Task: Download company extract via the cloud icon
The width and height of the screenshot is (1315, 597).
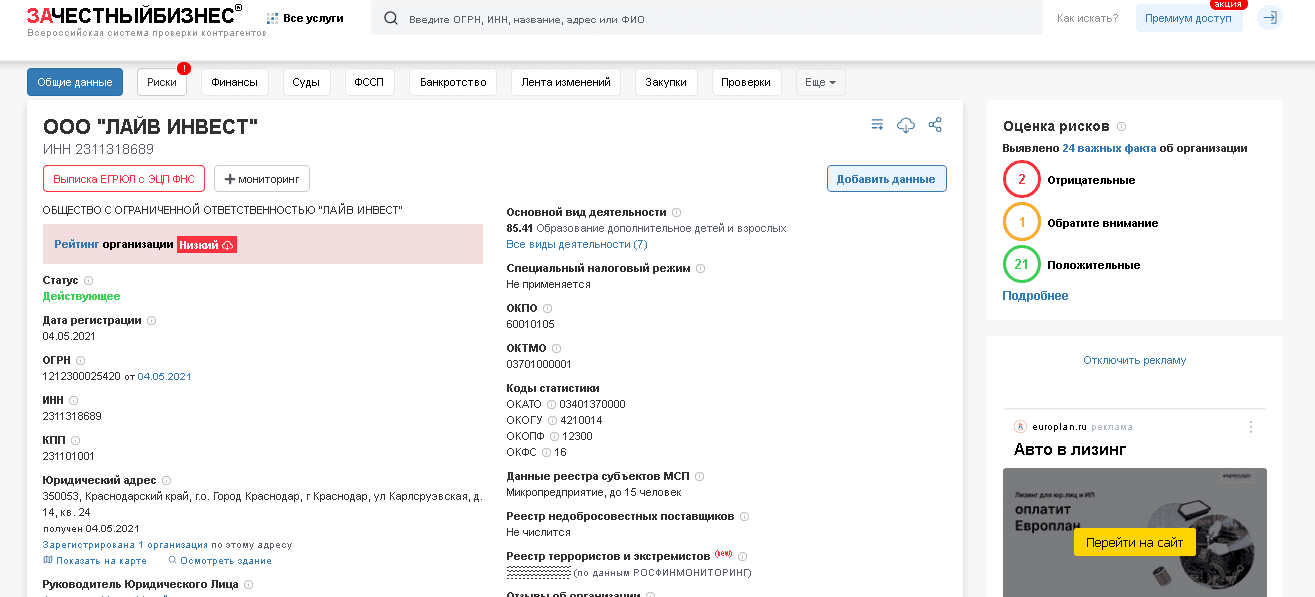Action: tap(906, 124)
